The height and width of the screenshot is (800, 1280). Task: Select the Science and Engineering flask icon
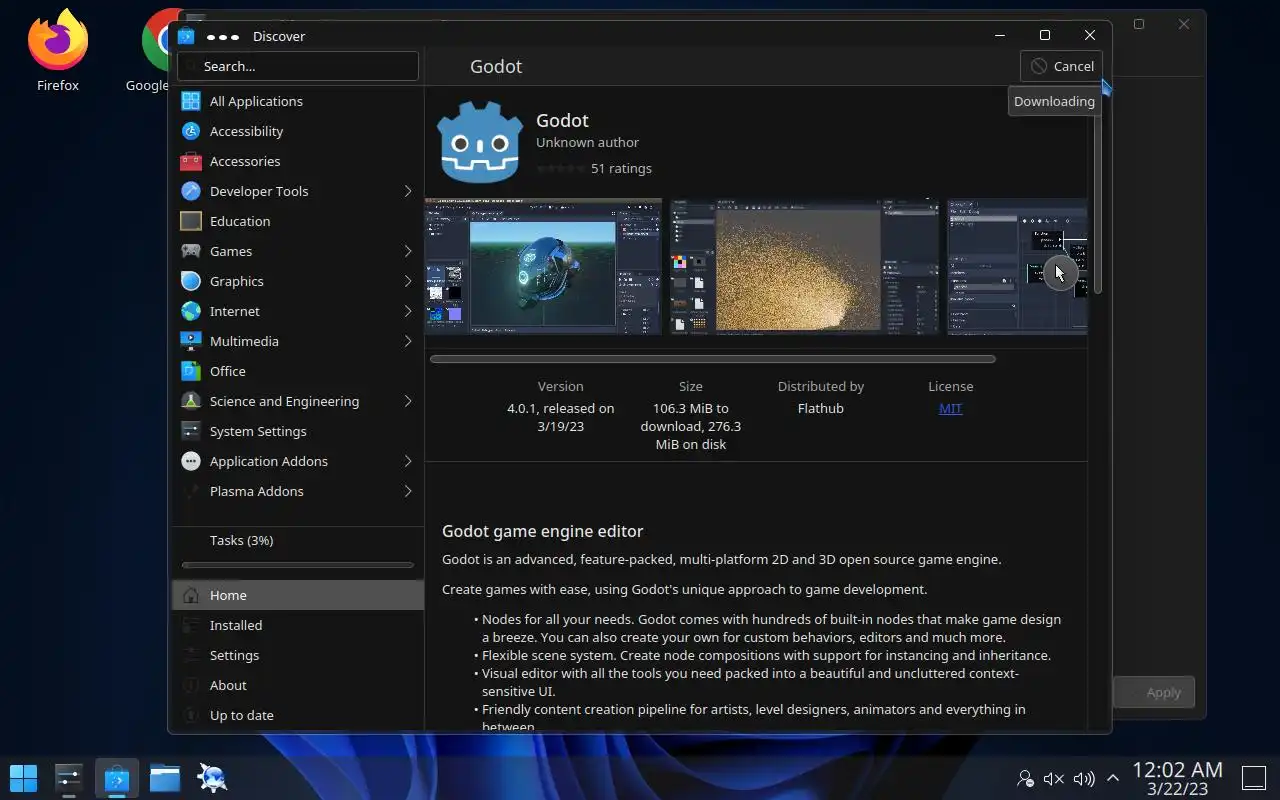(x=191, y=401)
